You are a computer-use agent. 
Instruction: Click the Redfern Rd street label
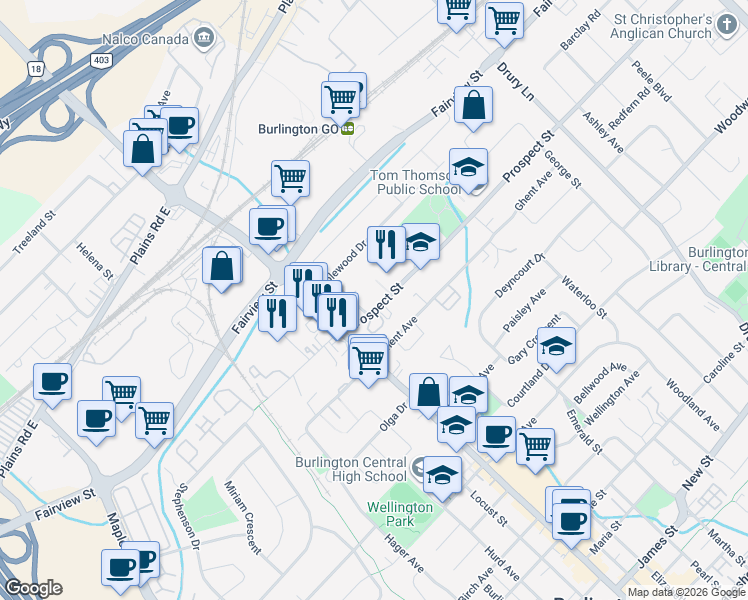point(630,107)
